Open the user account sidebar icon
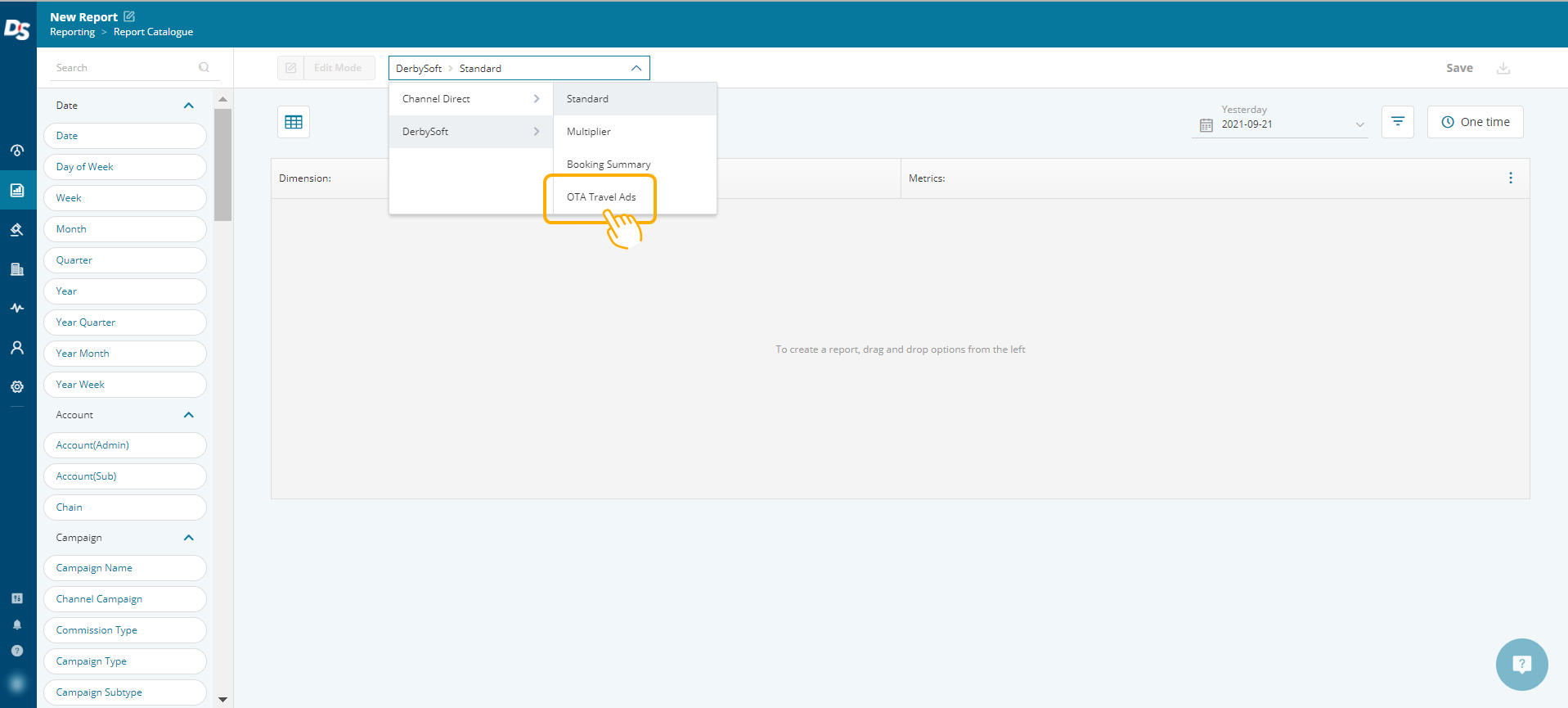Image resolution: width=1568 pixels, height=708 pixels. click(x=17, y=347)
